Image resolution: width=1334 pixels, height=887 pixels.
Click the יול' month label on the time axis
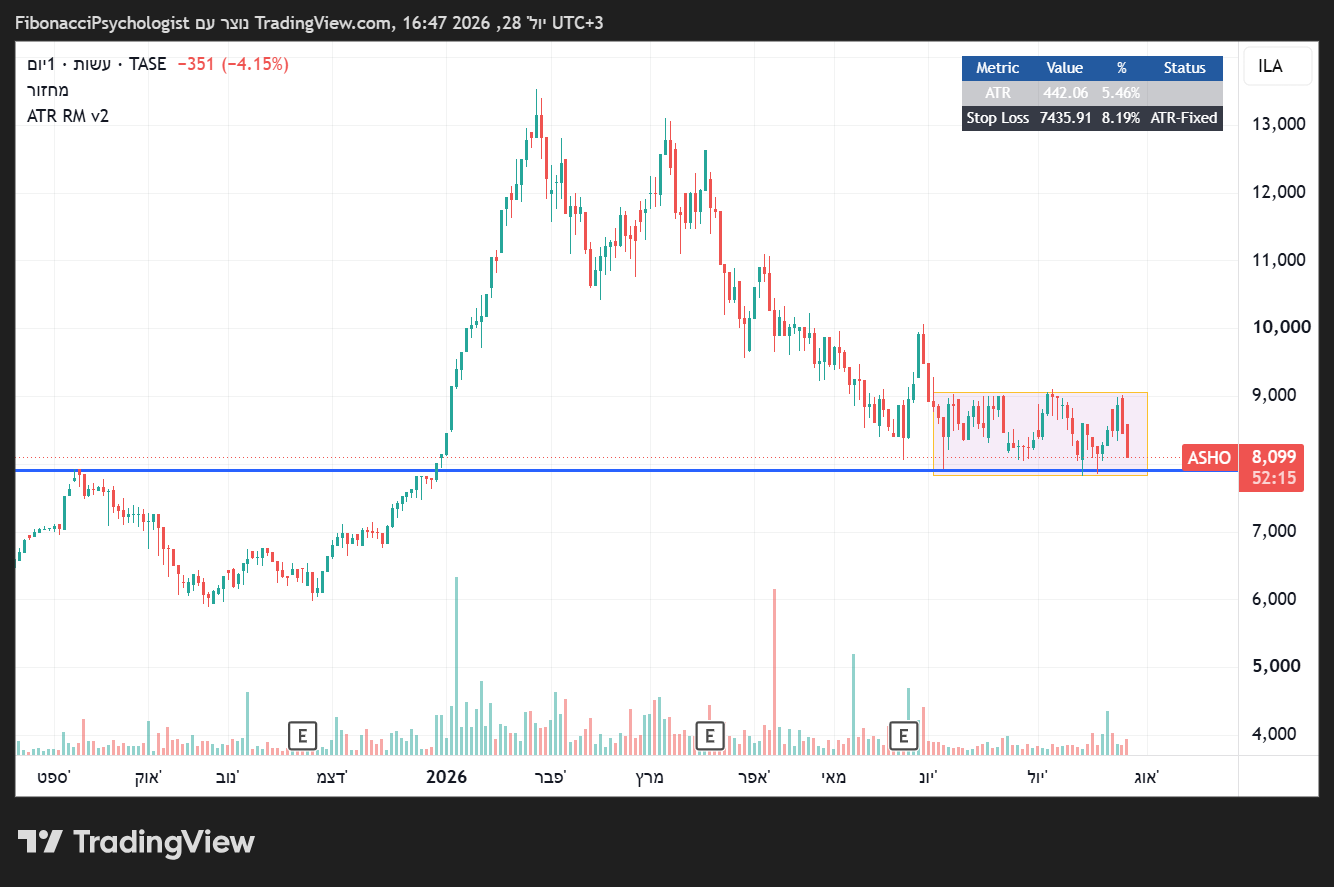click(x=1038, y=776)
